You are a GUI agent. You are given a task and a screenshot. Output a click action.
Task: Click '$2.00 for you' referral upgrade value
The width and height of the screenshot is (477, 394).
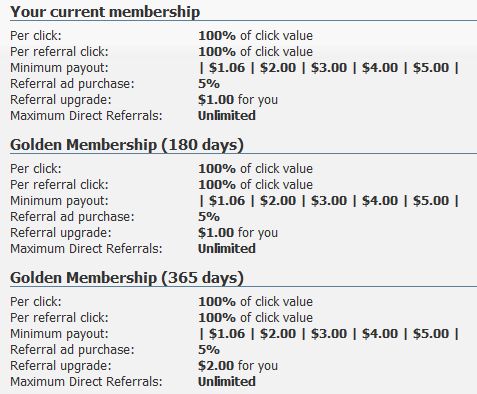[238, 366]
